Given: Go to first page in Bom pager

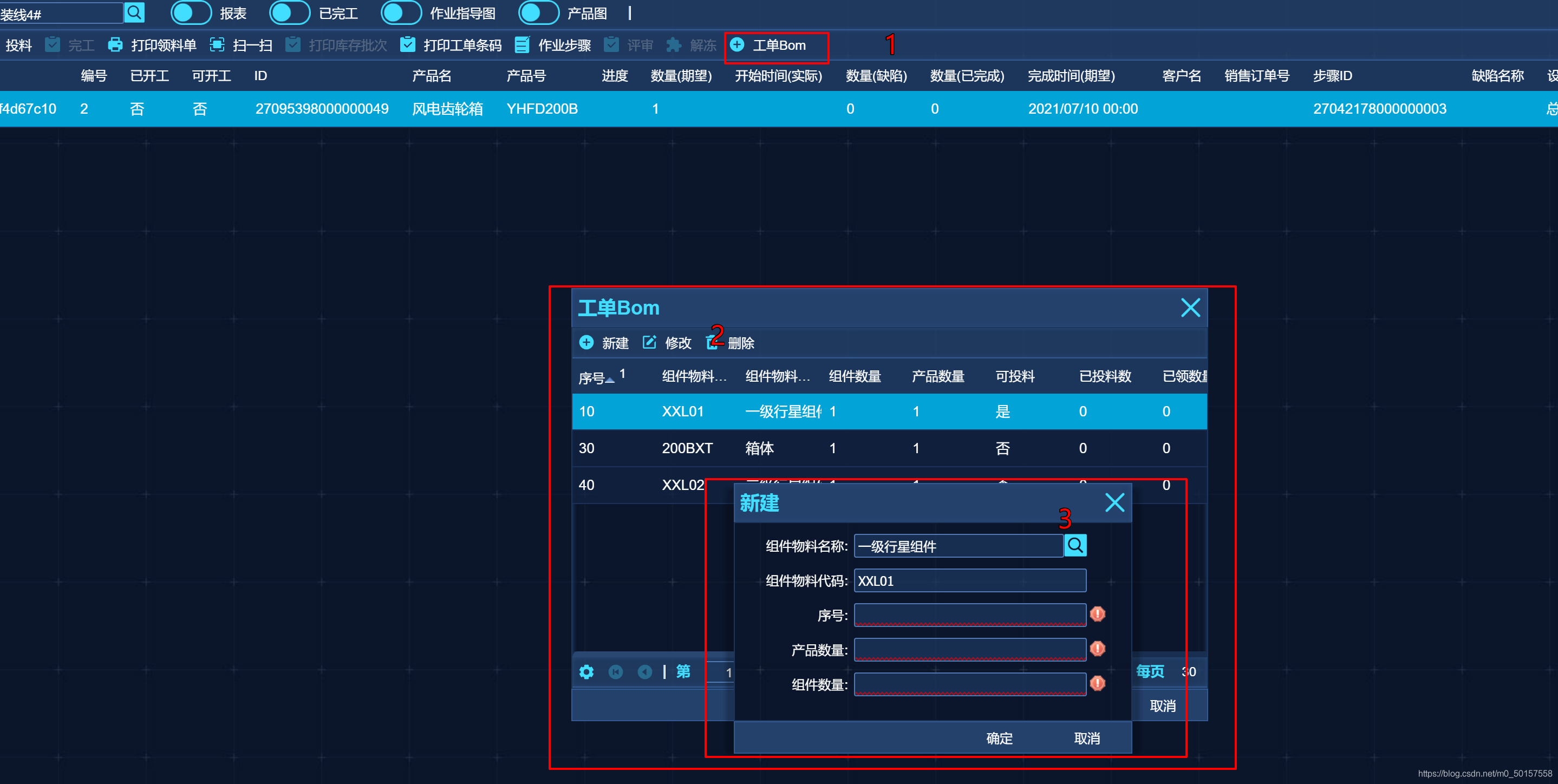Looking at the screenshot, I should coord(616,672).
